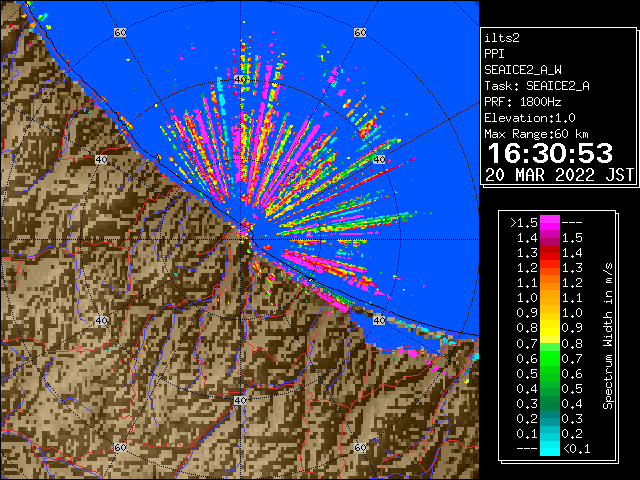Click the radar site name 'ilts2'

[x=502, y=38]
